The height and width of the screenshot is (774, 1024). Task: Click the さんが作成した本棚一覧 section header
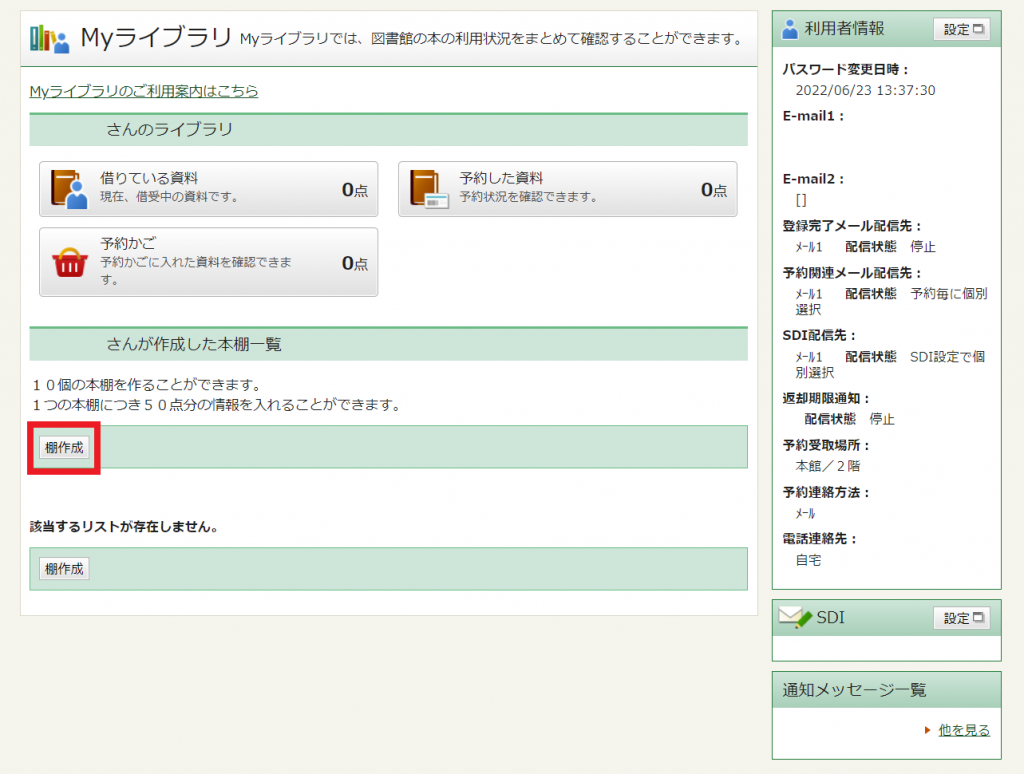(194, 344)
